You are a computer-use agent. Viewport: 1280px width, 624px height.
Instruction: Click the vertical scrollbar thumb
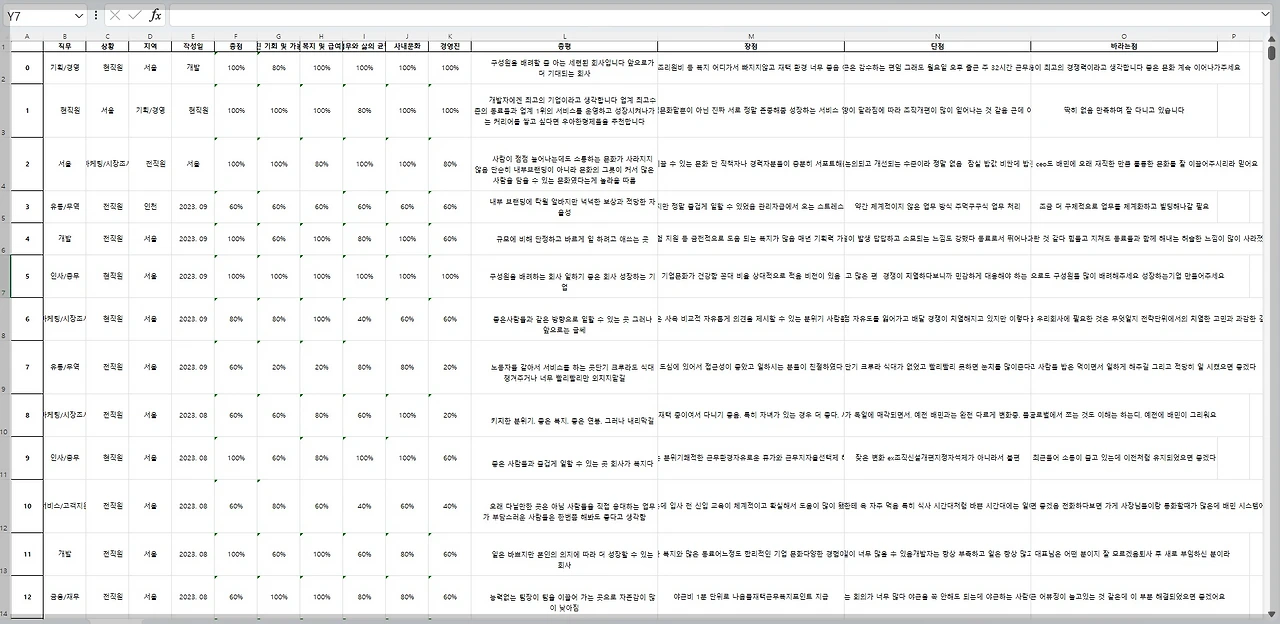point(1272,54)
